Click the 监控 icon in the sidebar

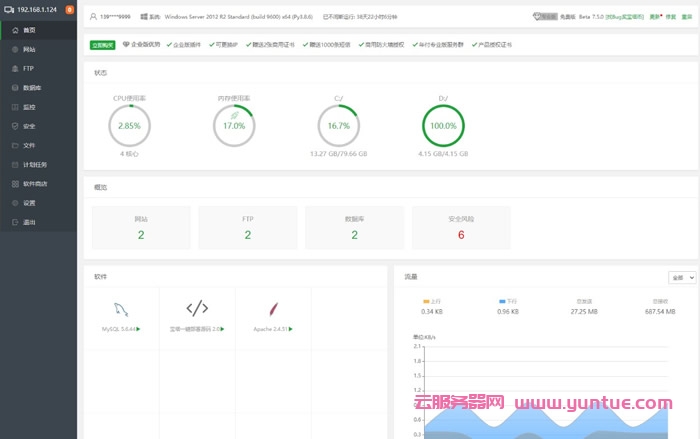[15, 106]
